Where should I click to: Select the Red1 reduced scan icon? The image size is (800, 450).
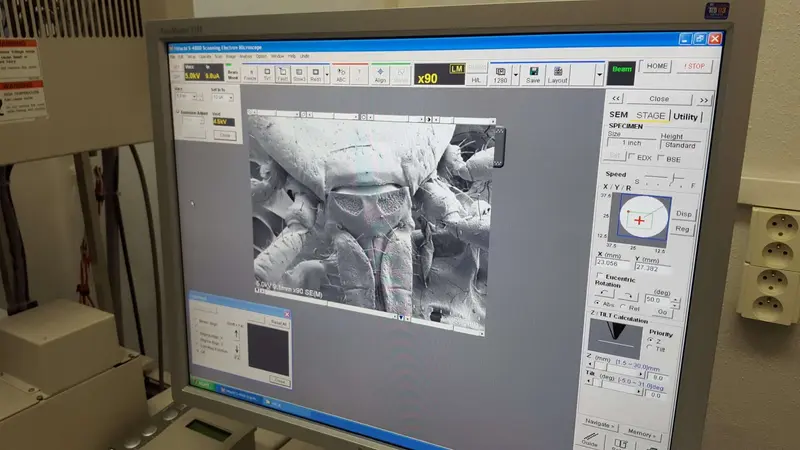[x=315, y=74]
